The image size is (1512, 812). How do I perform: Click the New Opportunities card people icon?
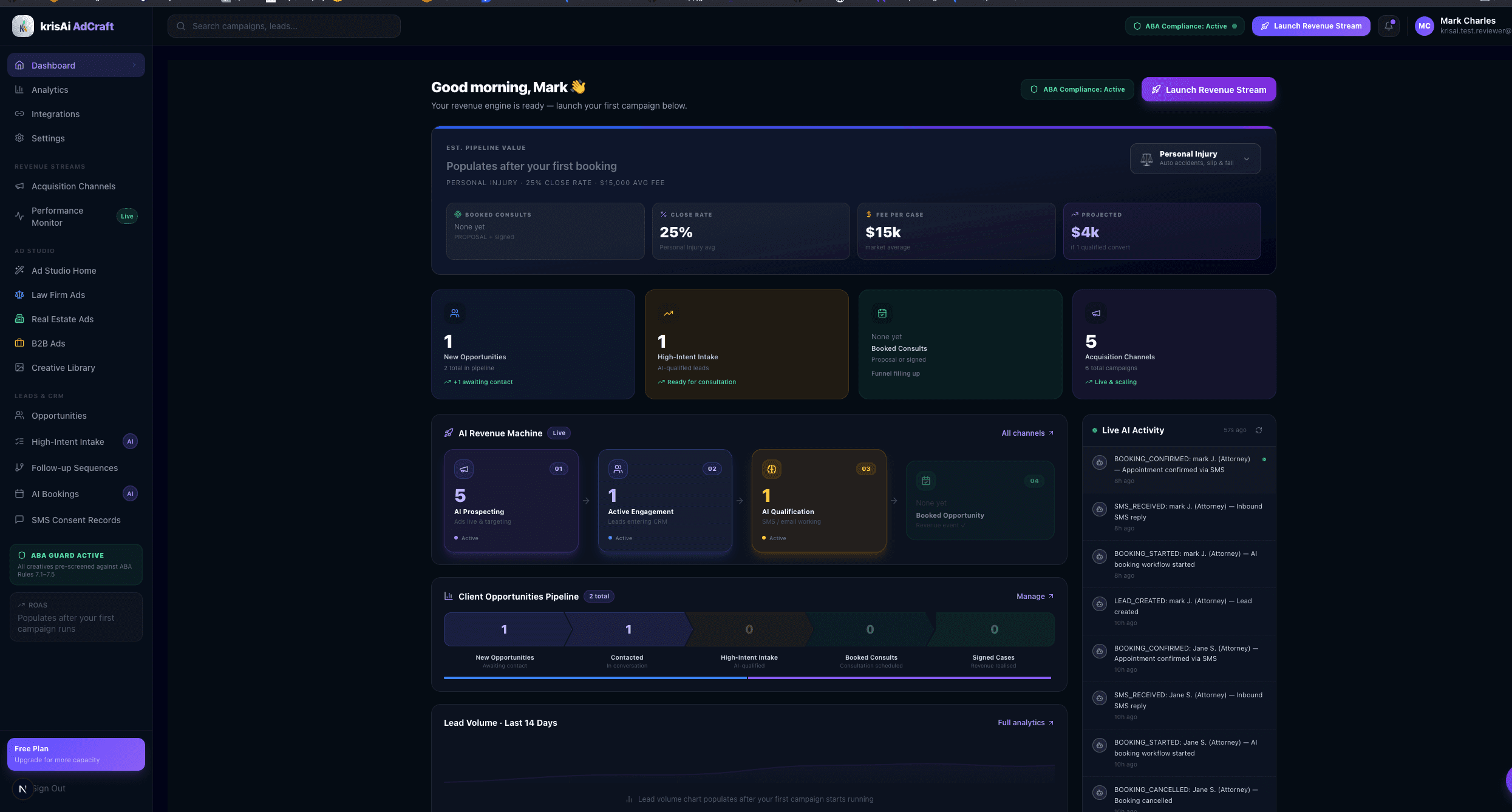[455, 313]
